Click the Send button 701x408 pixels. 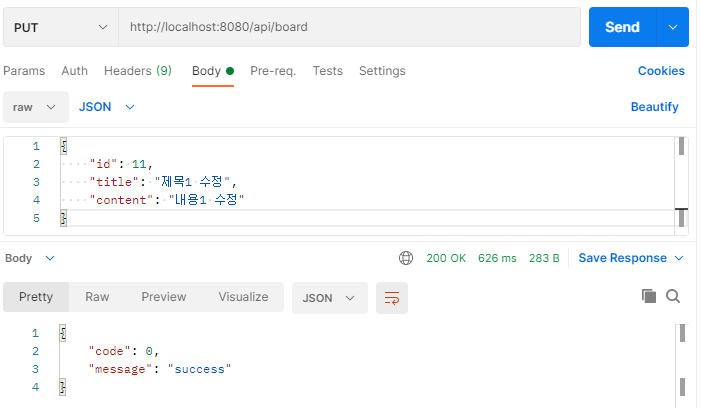[622, 27]
